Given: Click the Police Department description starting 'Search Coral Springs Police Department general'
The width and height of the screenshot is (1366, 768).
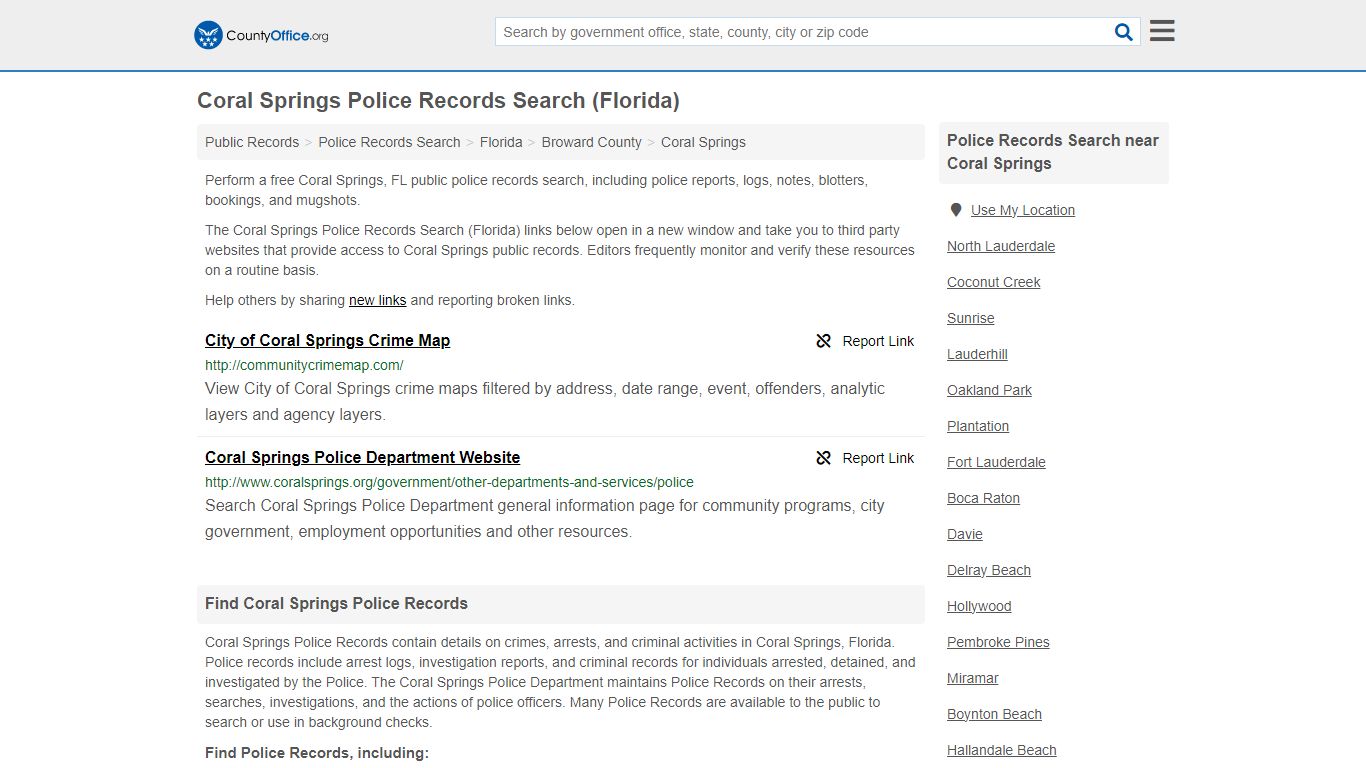Looking at the screenshot, I should [545, 518].
